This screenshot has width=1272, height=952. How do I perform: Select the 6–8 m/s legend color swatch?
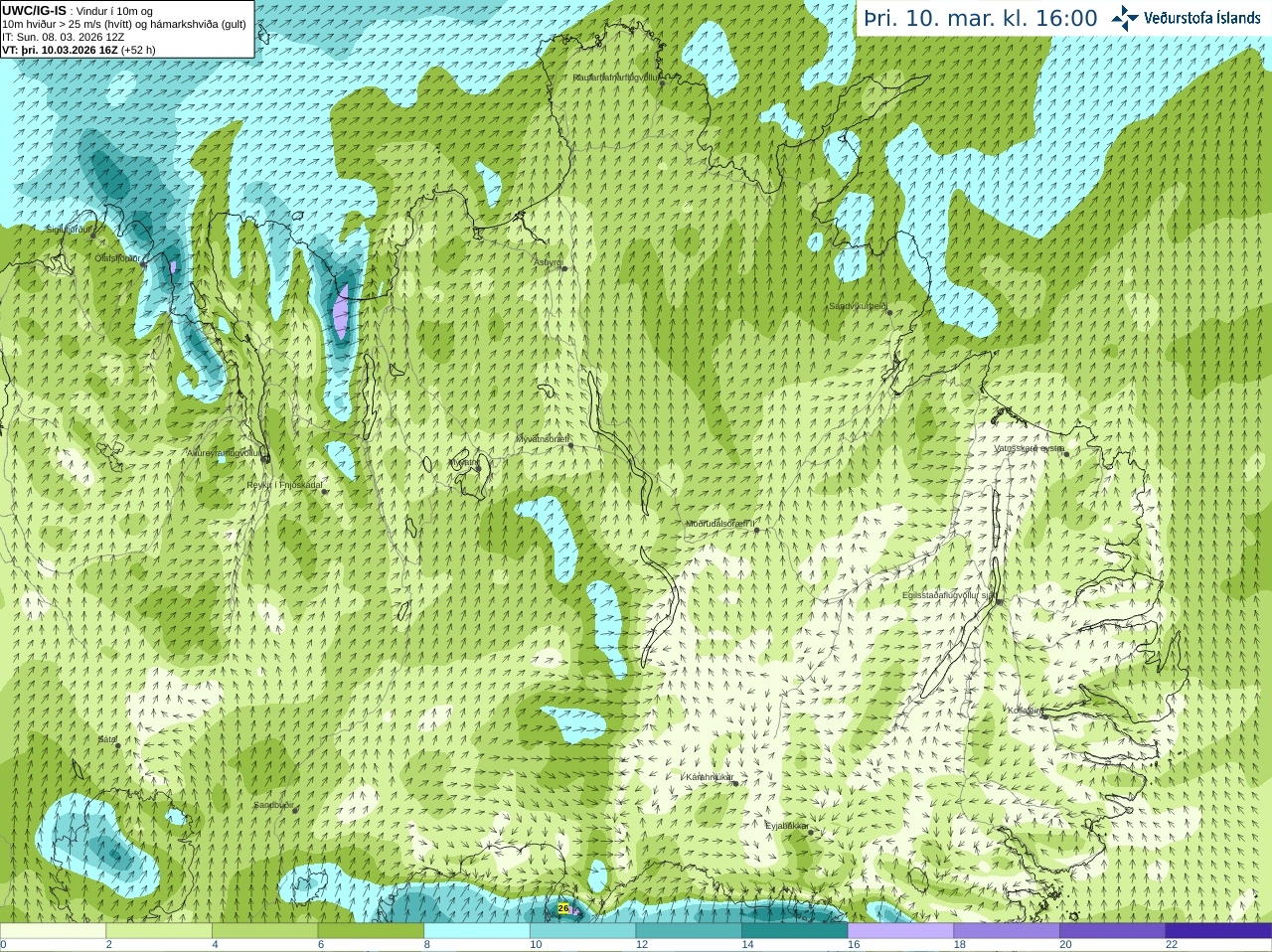(371, 931)
